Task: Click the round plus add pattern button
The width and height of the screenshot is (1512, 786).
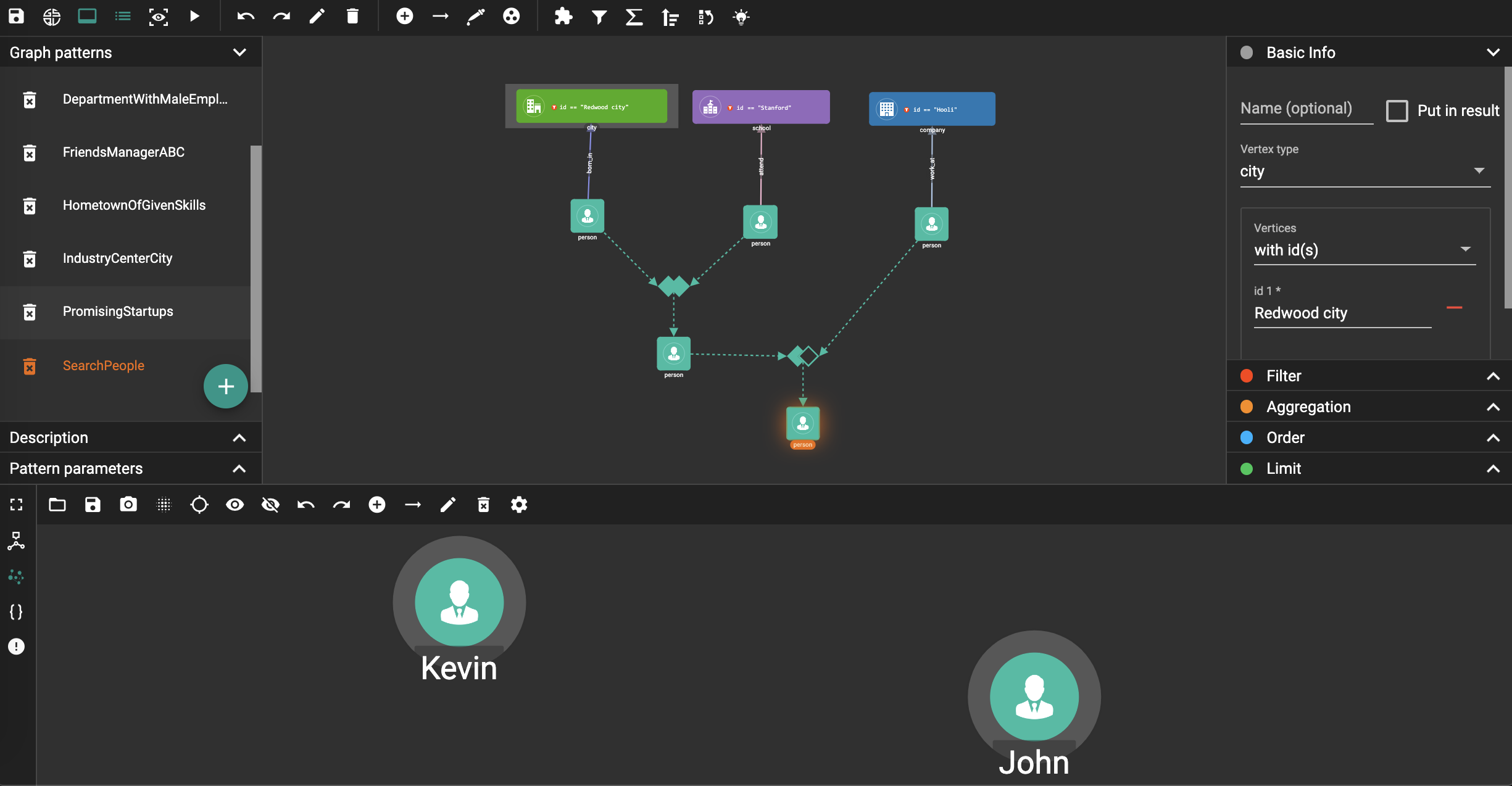Action: [226, 386]
